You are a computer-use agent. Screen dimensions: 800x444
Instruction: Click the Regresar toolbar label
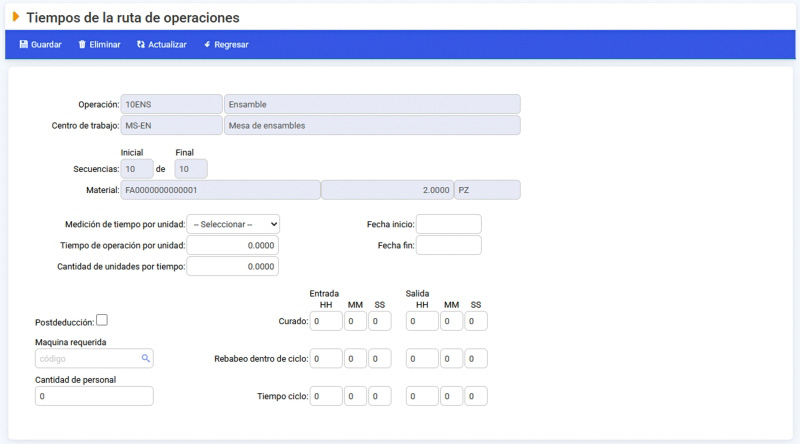coord(231,44)
